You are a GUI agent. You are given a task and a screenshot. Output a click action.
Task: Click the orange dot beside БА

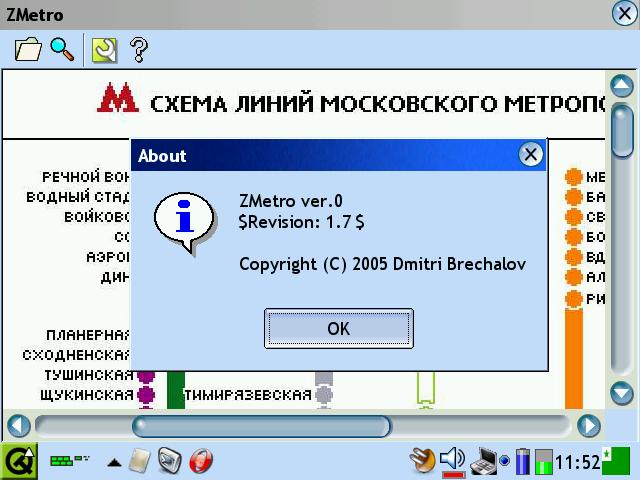click(573, 197)
